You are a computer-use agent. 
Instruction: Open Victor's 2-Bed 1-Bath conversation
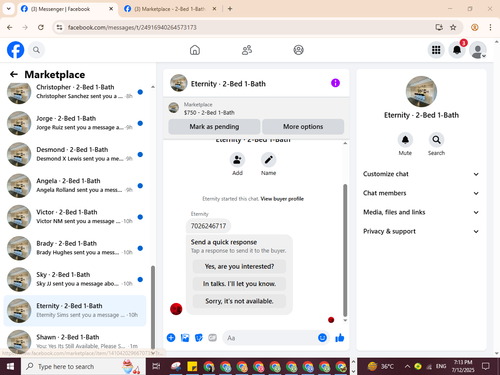(75, 217)
